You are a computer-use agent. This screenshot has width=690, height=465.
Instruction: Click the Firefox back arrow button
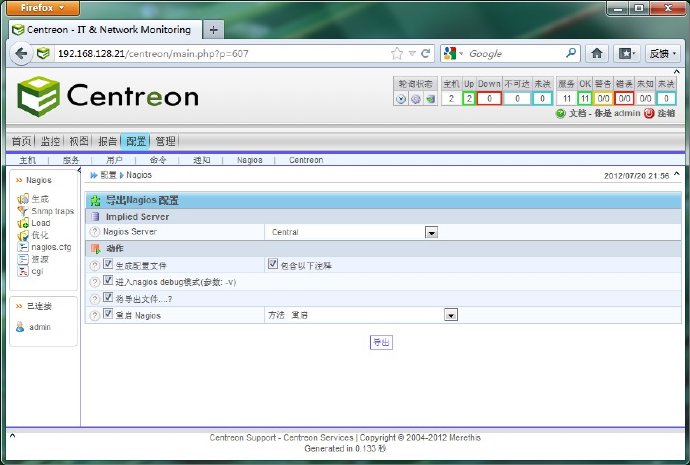point(21,54)
